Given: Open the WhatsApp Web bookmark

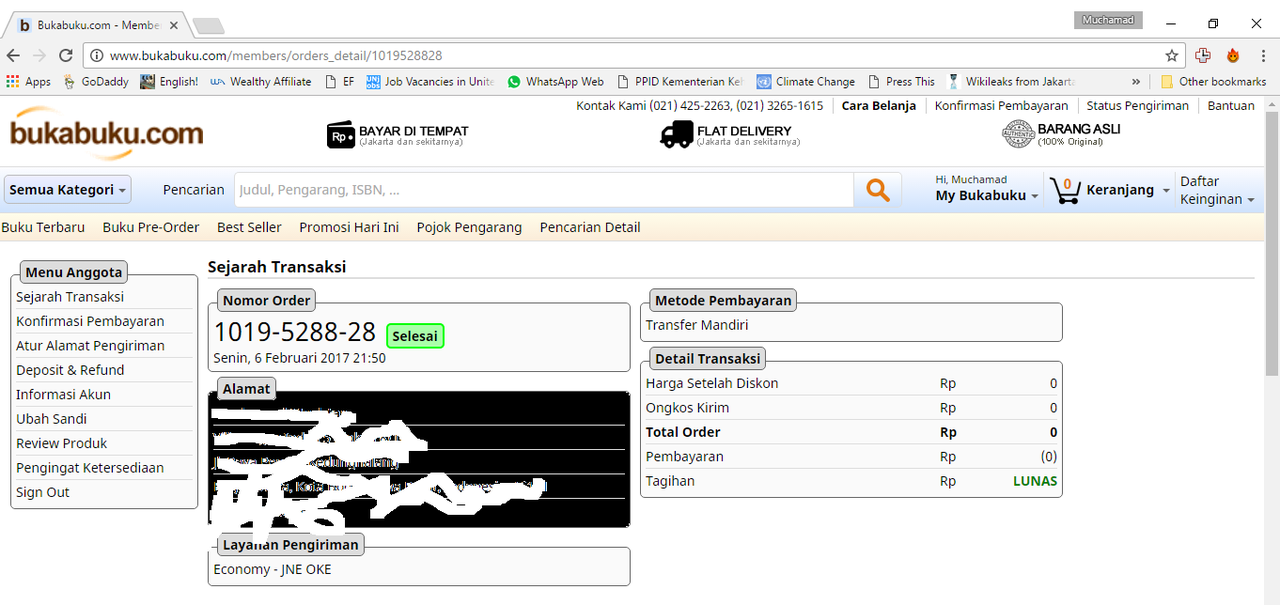Looking at the screenshot, I should (x=555, y=82).
